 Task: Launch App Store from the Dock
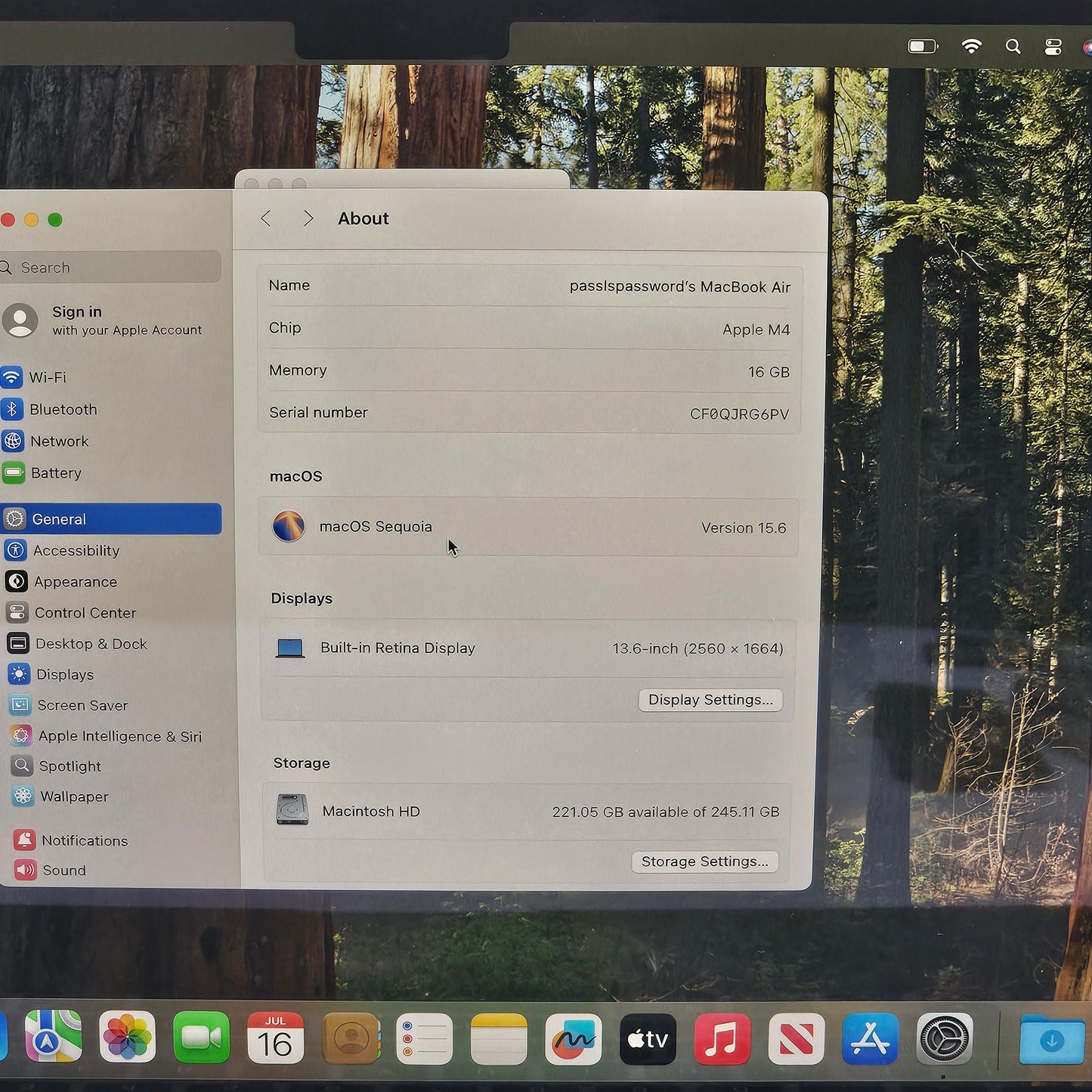(x=871, y=1039)
